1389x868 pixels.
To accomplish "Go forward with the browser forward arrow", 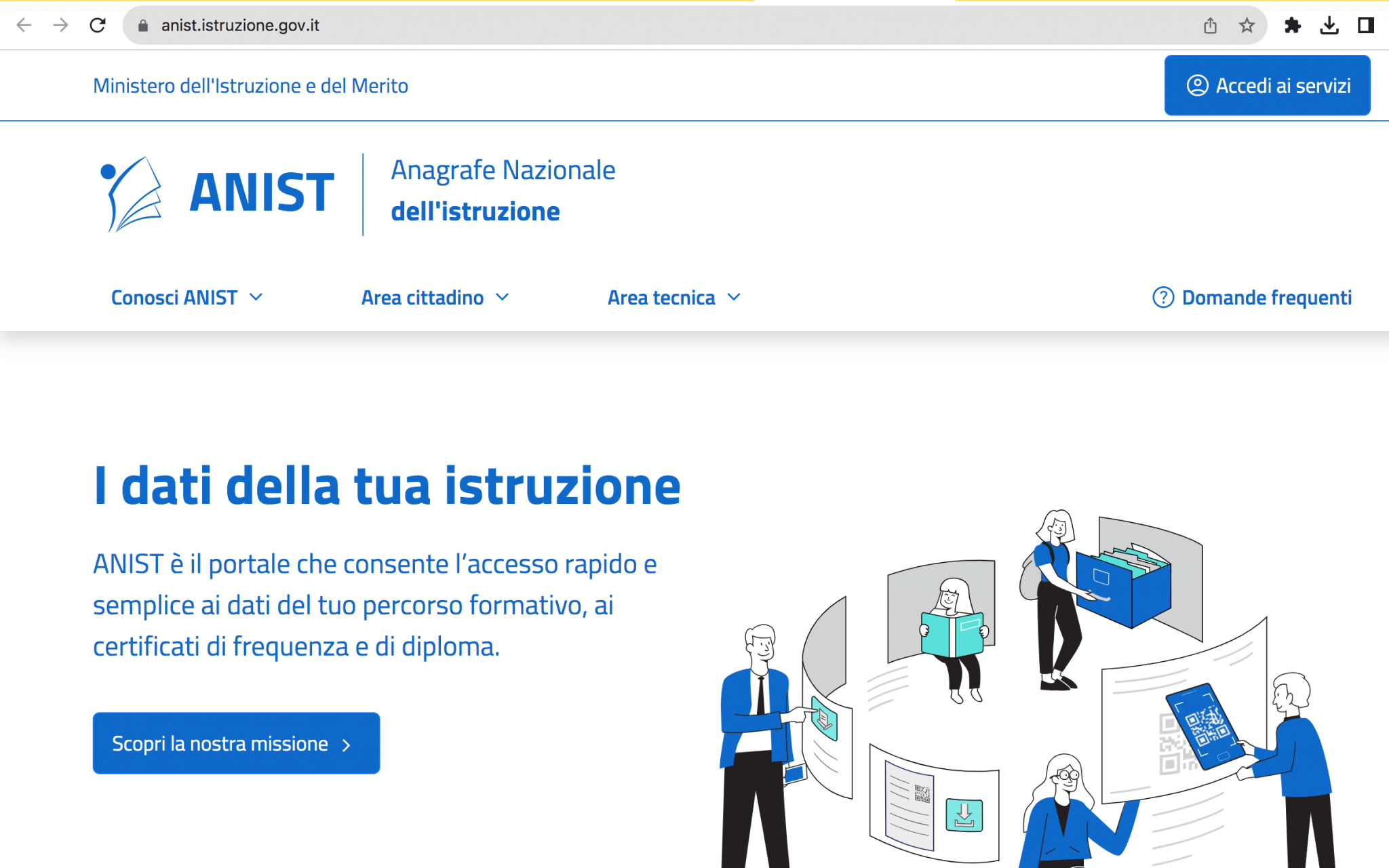I will pyautogui.click(x=61, y=26).
